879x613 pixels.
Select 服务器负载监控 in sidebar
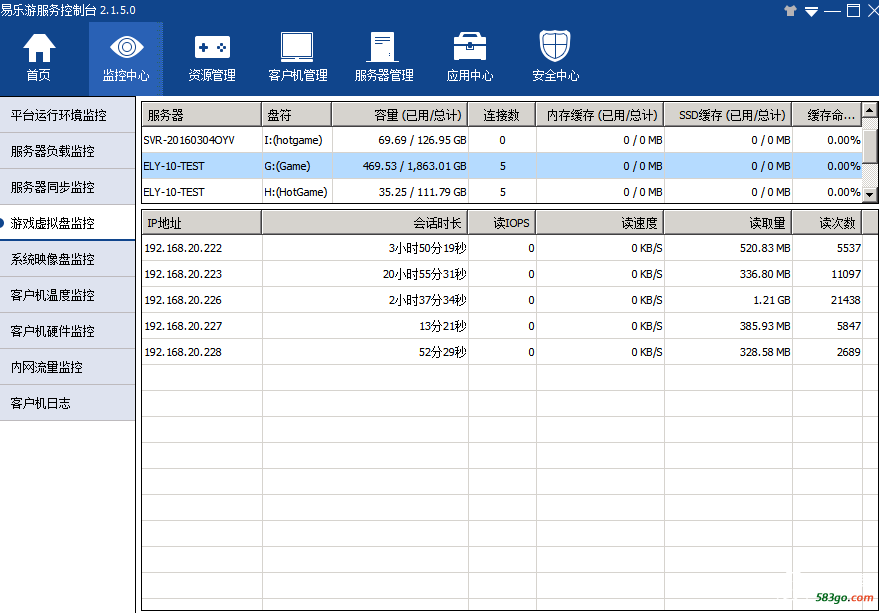[67, 151]
